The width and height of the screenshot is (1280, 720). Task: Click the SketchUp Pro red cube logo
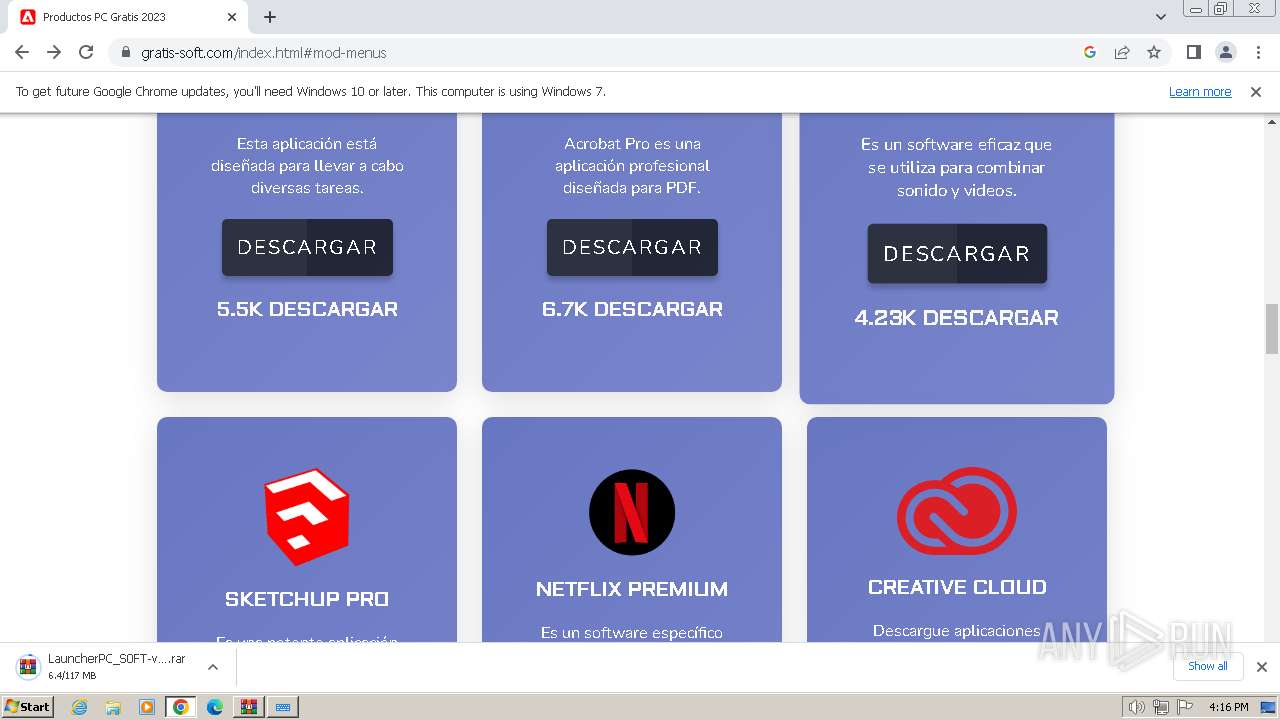coord(307,517)
